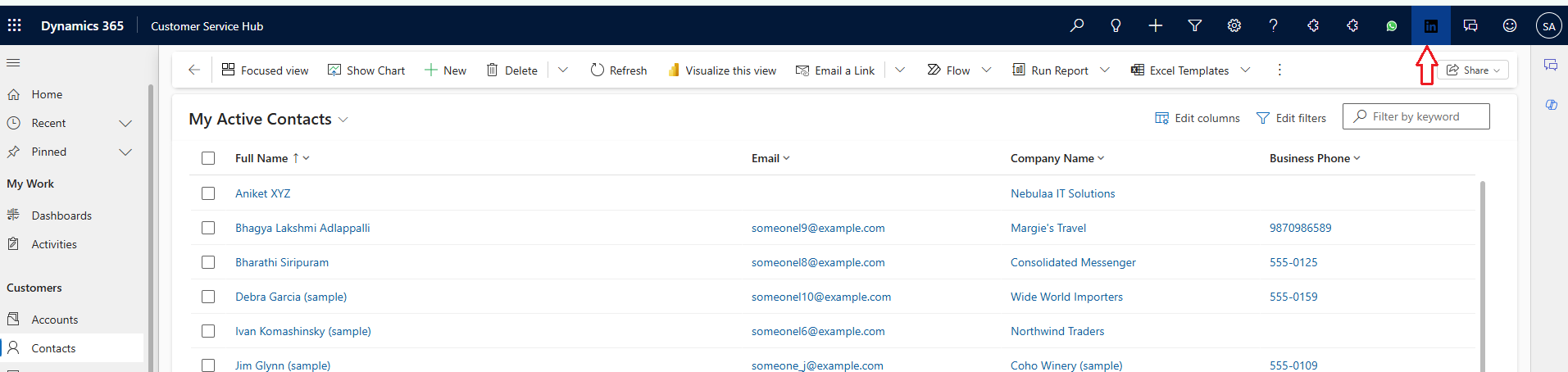Viewport: 1568px width, 372px height.
Task: Open the Excel Templates dropdown arrow
Action: coord(1245,70)
